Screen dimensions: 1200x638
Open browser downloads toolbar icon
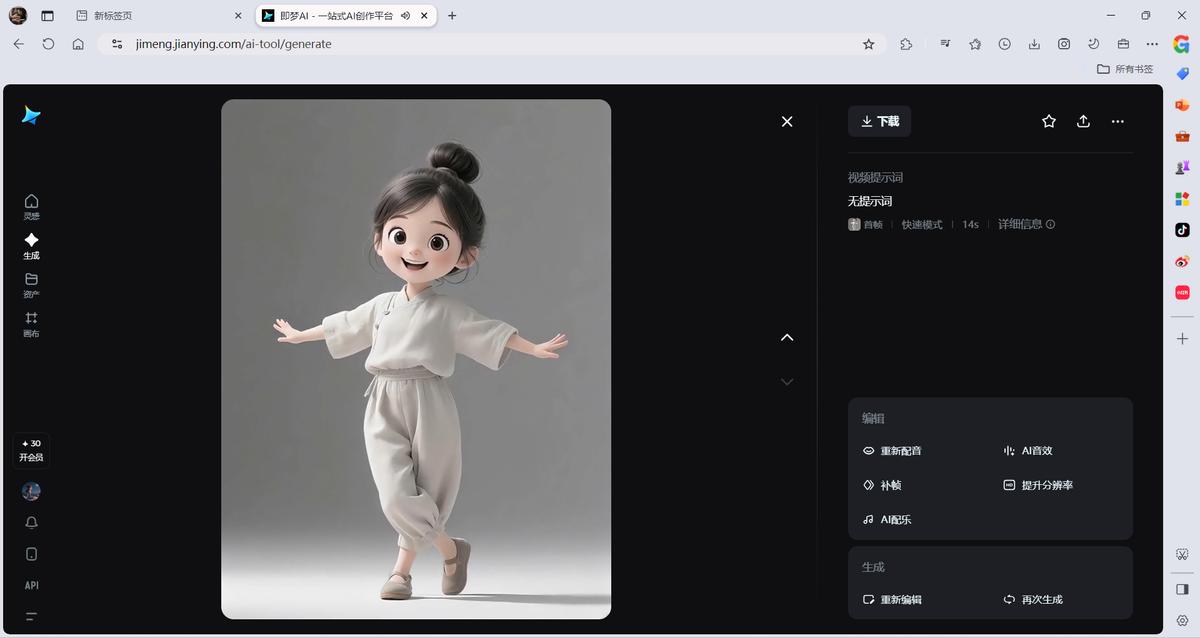(x=1034, y=44)
